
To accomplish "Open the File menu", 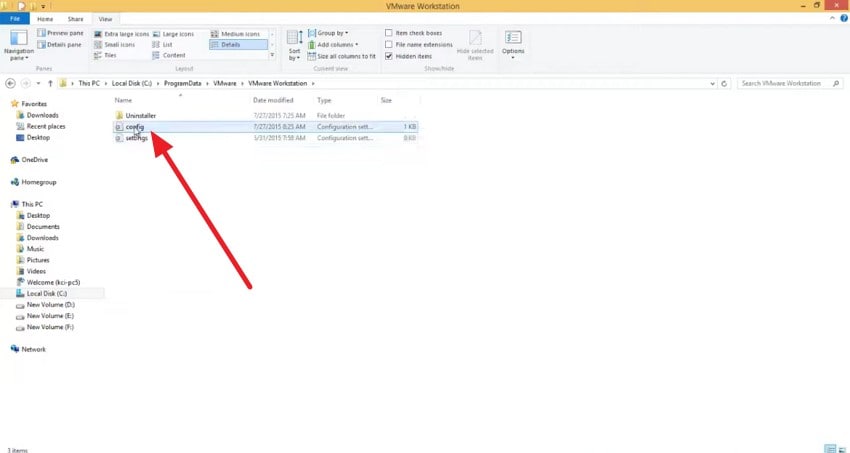I will click(x=15, y=19).
